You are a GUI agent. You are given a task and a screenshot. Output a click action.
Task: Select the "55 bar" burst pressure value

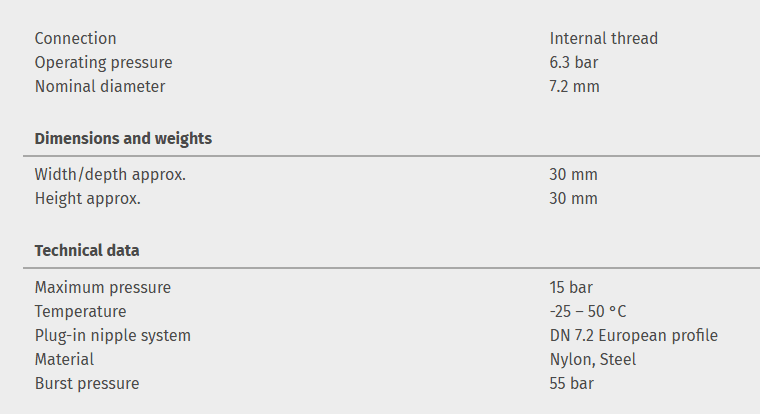tap(572, 383)
